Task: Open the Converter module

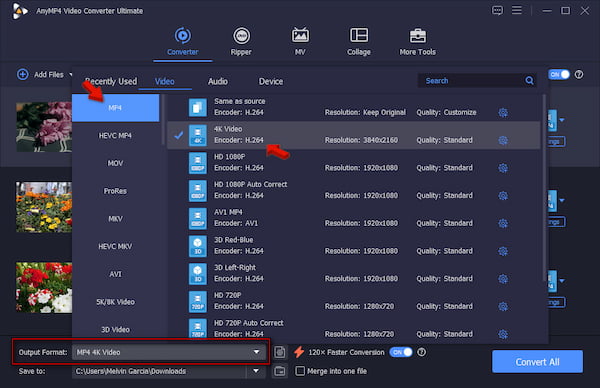Action: (x=183, y=42)
